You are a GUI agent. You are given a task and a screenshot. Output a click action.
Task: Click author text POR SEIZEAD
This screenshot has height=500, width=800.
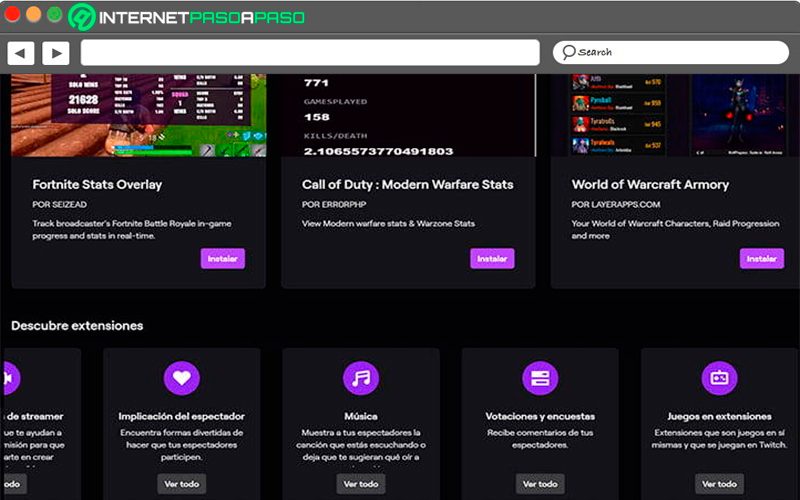point(60,205)
